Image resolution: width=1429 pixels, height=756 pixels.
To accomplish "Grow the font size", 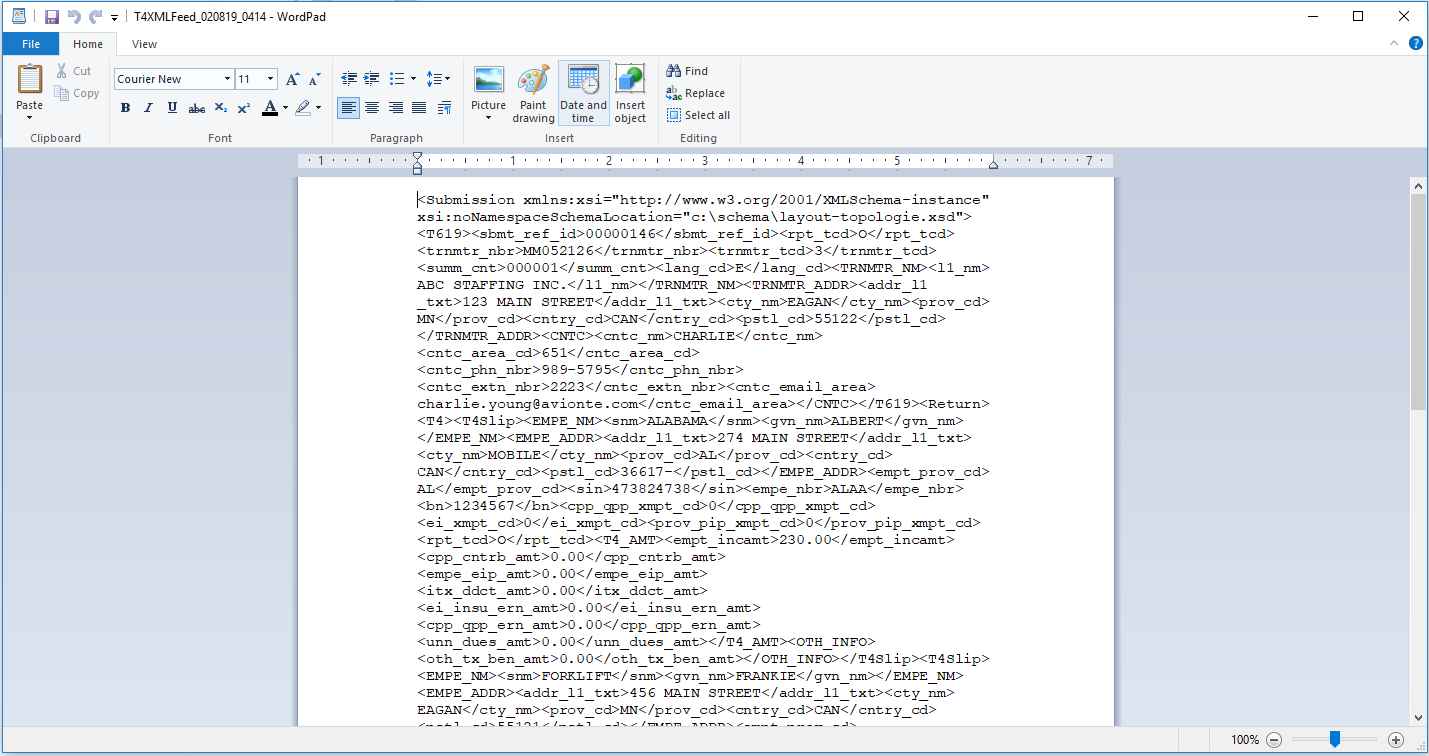I will coord(292,79).
